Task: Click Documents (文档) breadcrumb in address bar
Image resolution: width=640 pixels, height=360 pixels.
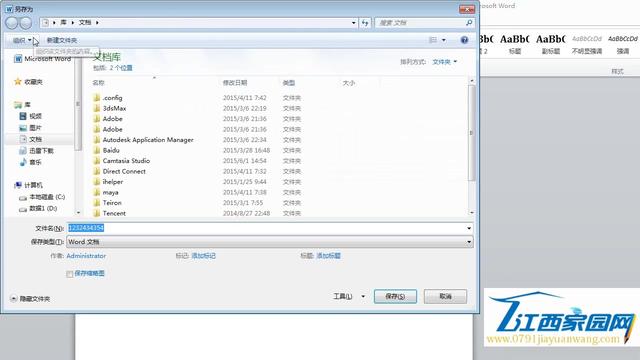Action: coord(85,22)
